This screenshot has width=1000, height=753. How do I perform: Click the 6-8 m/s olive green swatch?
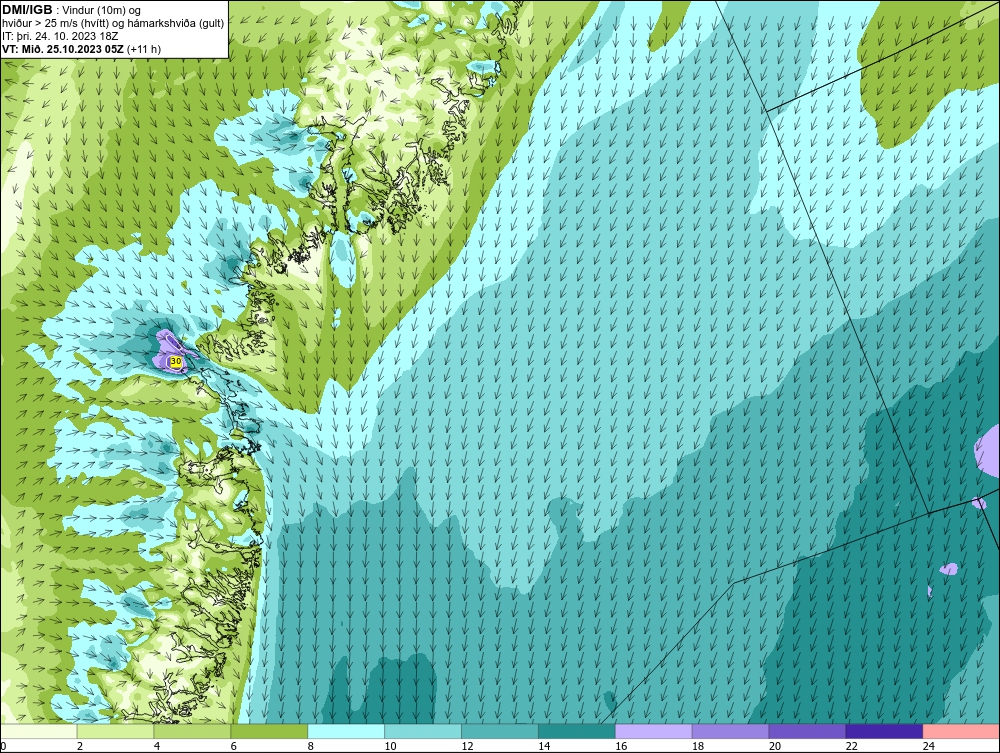[x=269, y=731]
